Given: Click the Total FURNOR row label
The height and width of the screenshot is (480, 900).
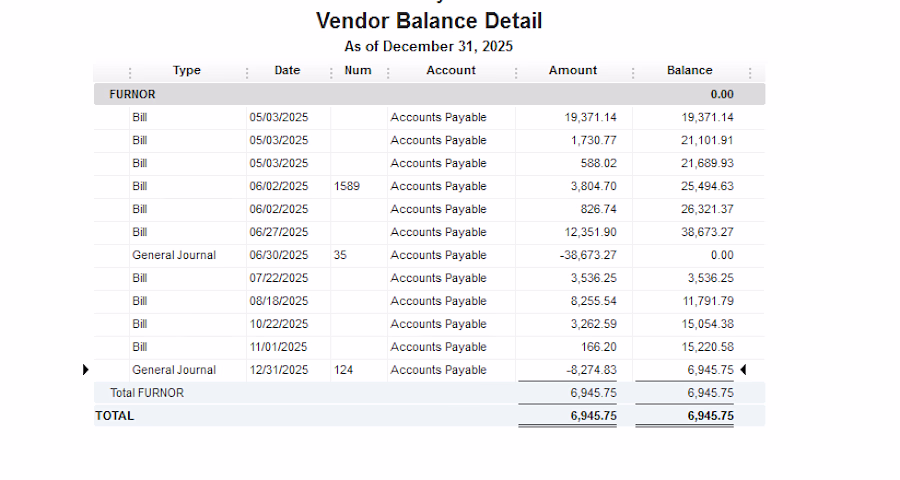Looking at the screenshot, I should 147,393.
